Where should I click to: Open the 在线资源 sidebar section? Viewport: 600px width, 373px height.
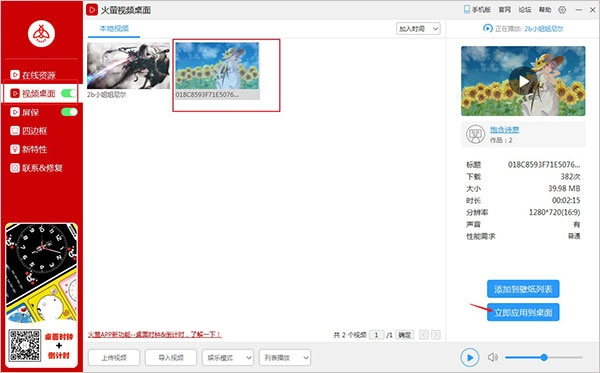pos(33,75)
